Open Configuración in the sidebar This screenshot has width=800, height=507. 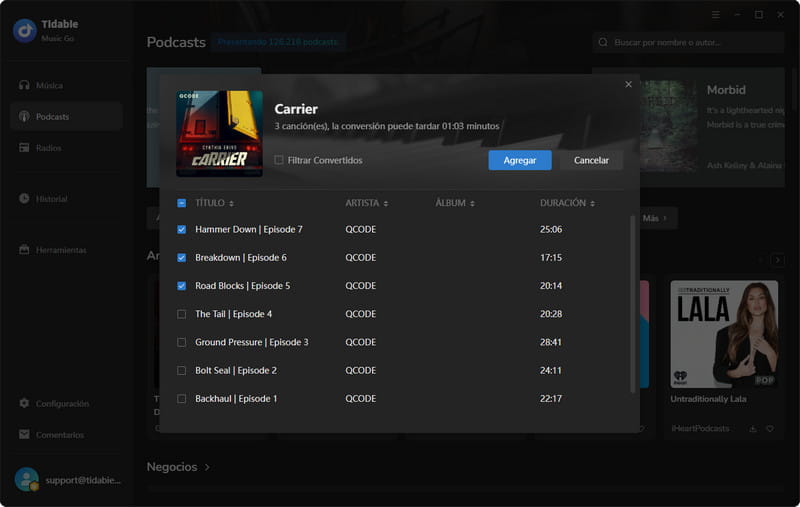[x=66, y=403]
